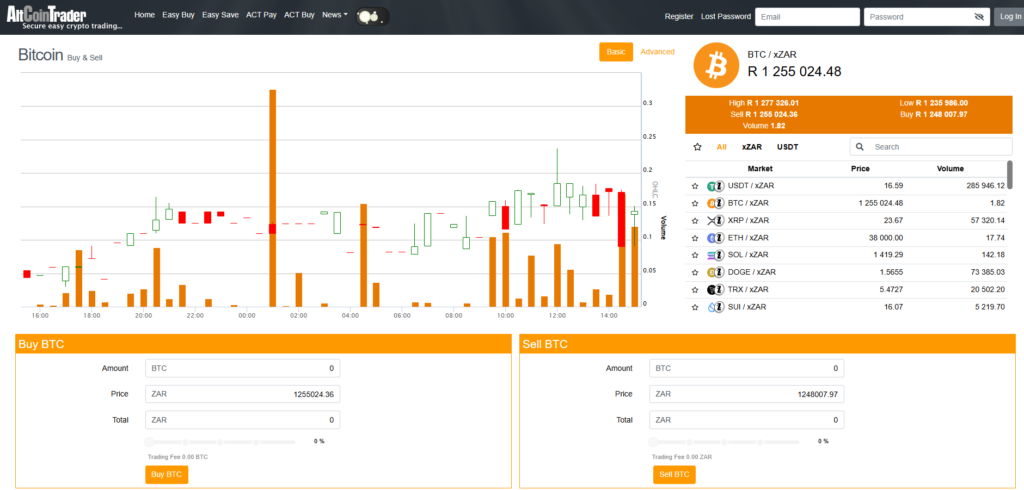Click the Sell R 1 255 024.36 value
Screen dimensions: 1024x490
pyautogui.click(x=764, y=114)
